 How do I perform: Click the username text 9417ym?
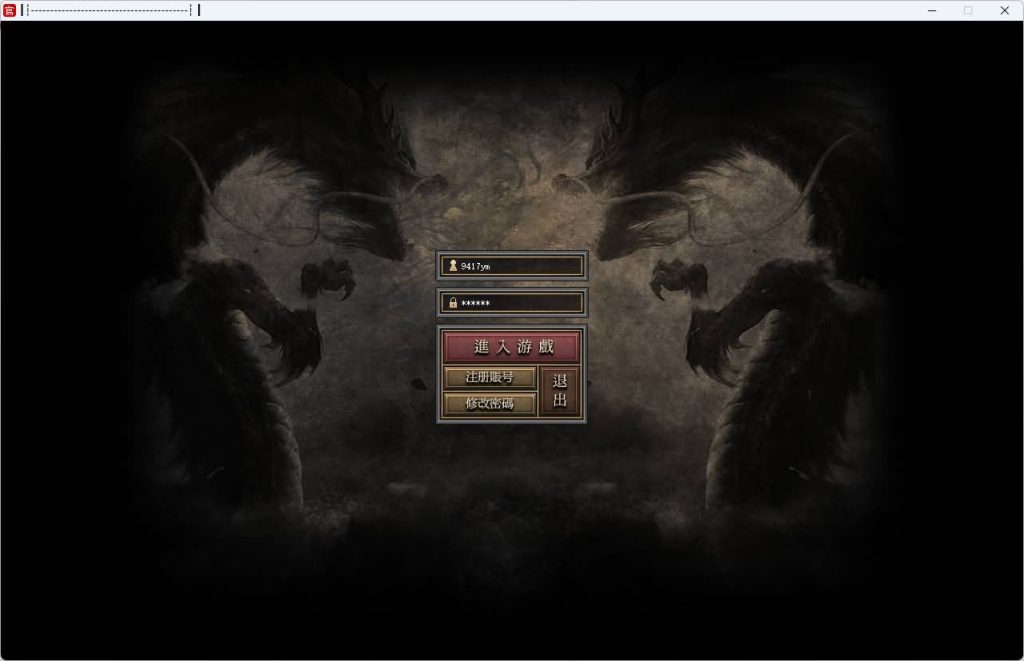click(476, 266)
